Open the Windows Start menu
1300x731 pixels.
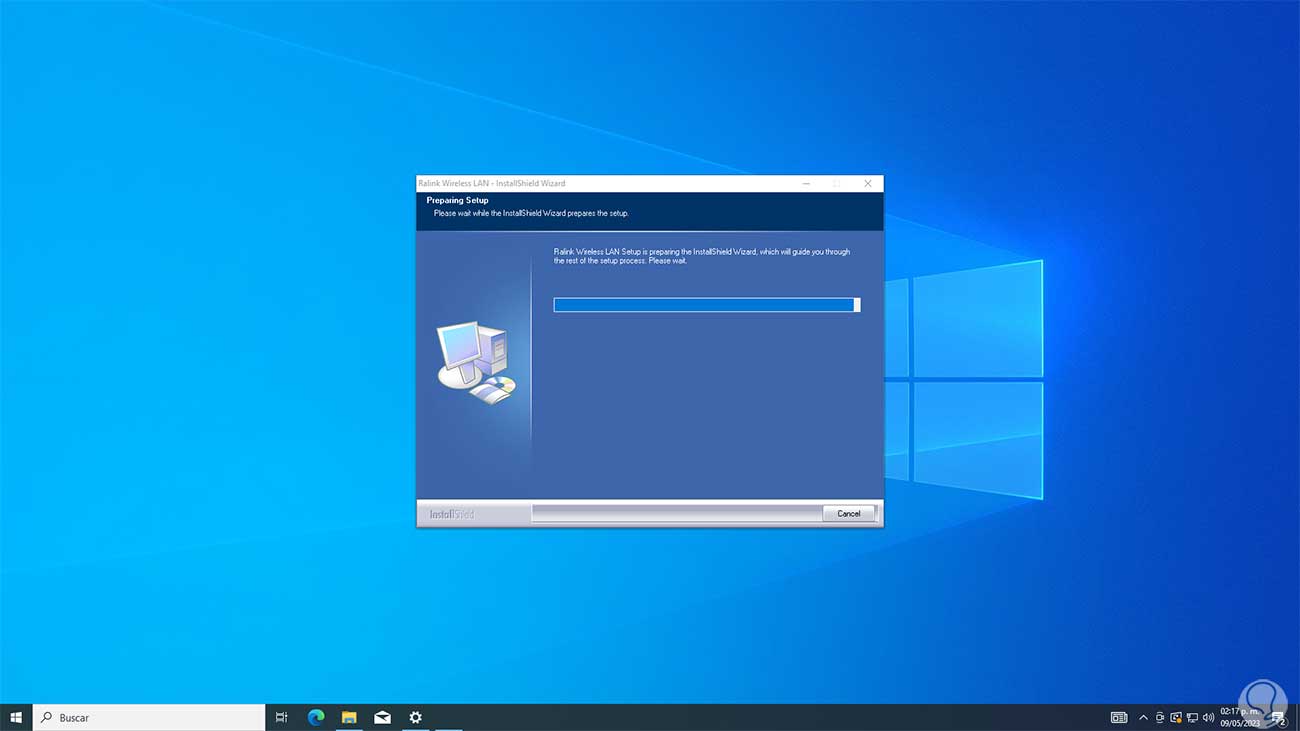click(16, 717)
